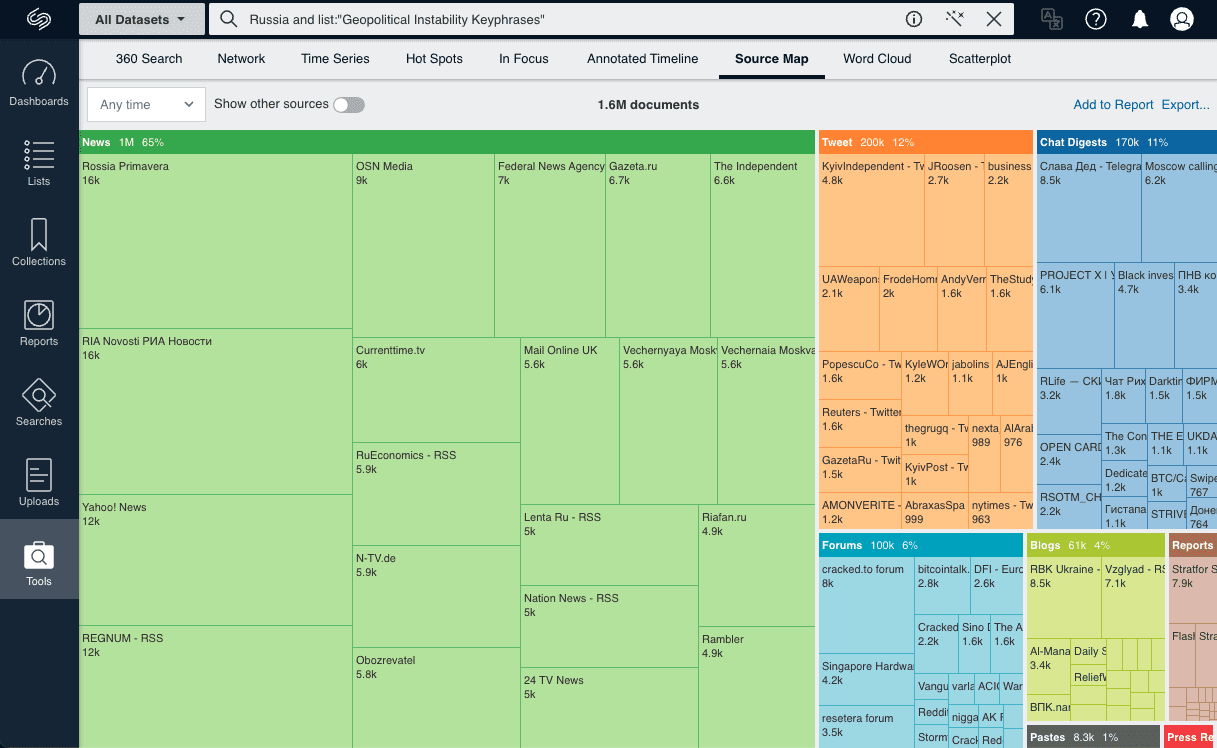Click the Blogs category header
This screenshot has width=1217, height=748.
pyautogui.click(x=1096, y=546)
